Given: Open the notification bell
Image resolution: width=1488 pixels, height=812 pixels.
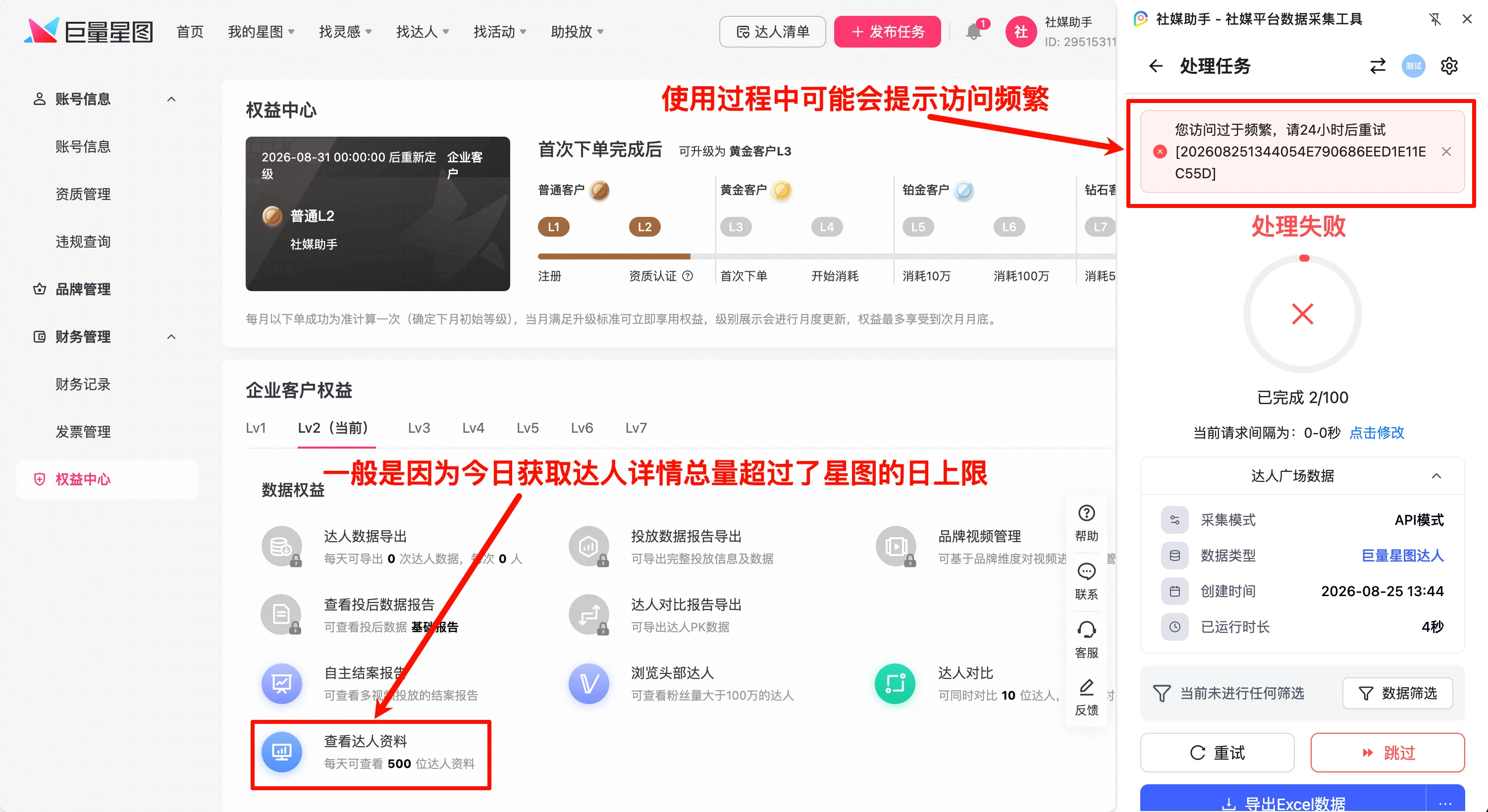Looking at the screenshot, I should (x=973, y=32).
